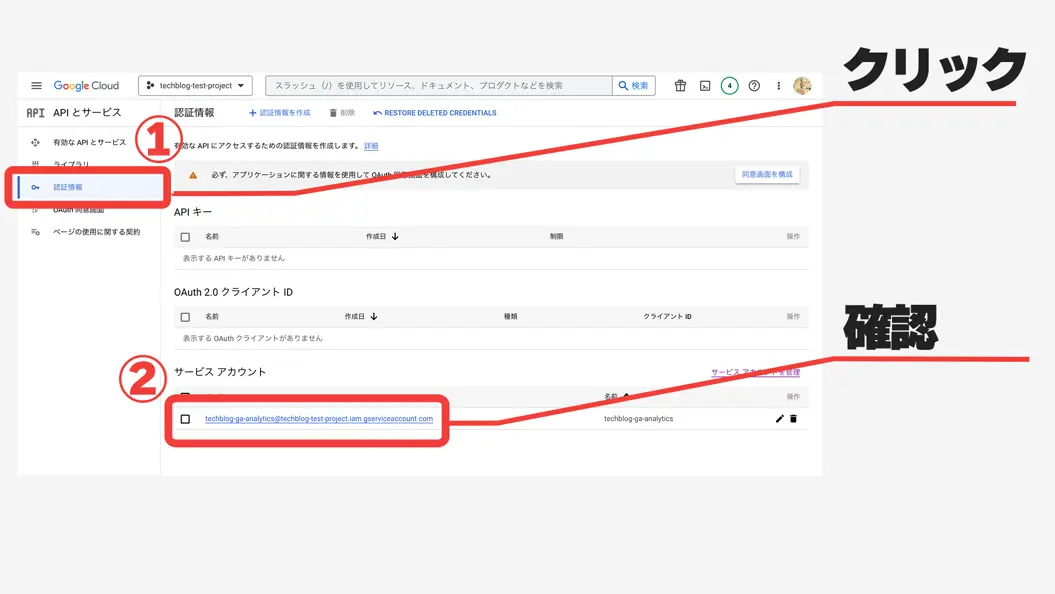
Task: Click RESTORE DELETED CREDENTIALS
Action: 435,113
